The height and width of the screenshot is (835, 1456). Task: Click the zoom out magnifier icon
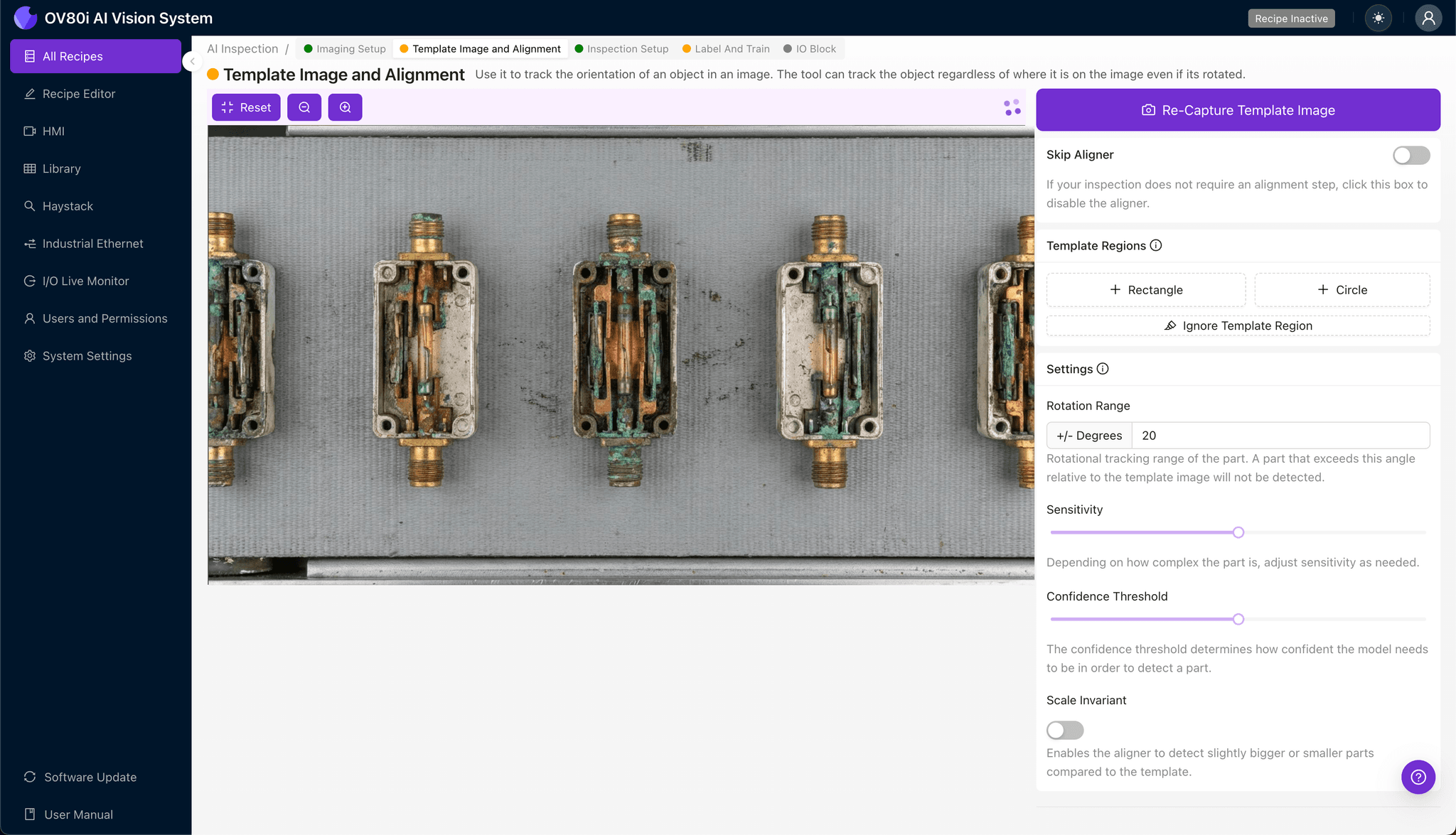pos(304,107)
